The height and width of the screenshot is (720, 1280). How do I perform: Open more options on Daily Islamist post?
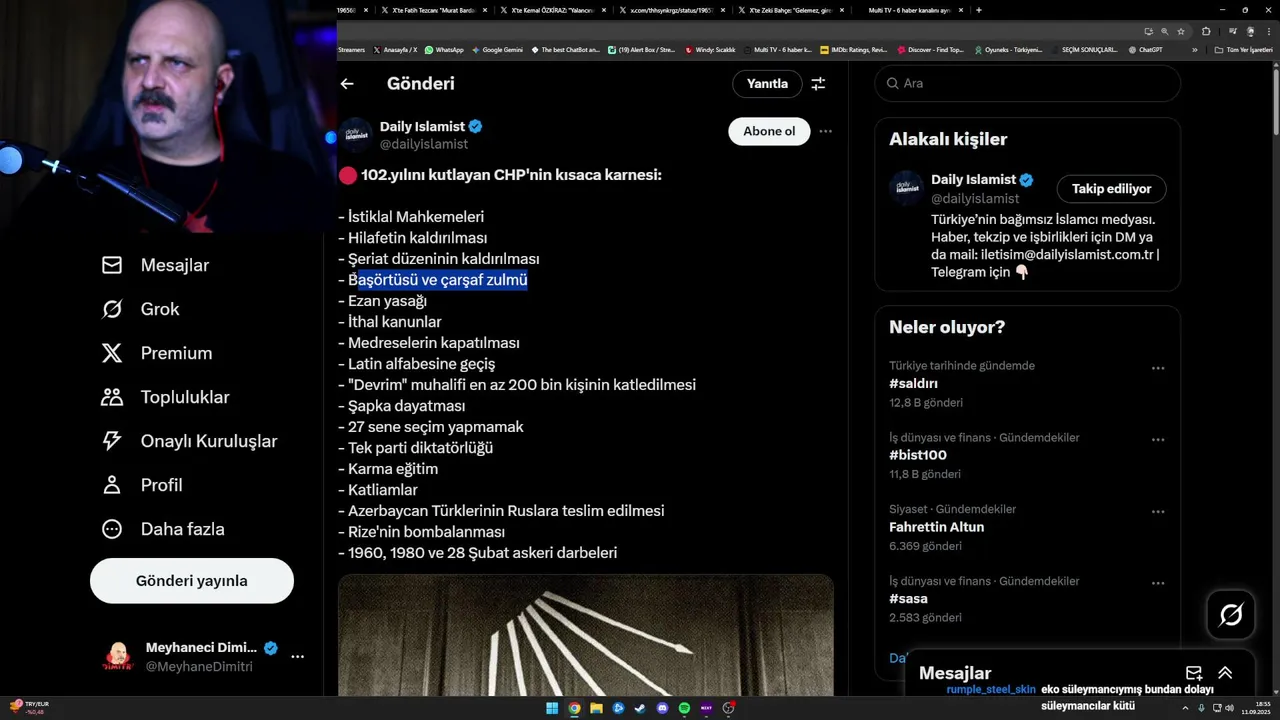click(825, 131)
